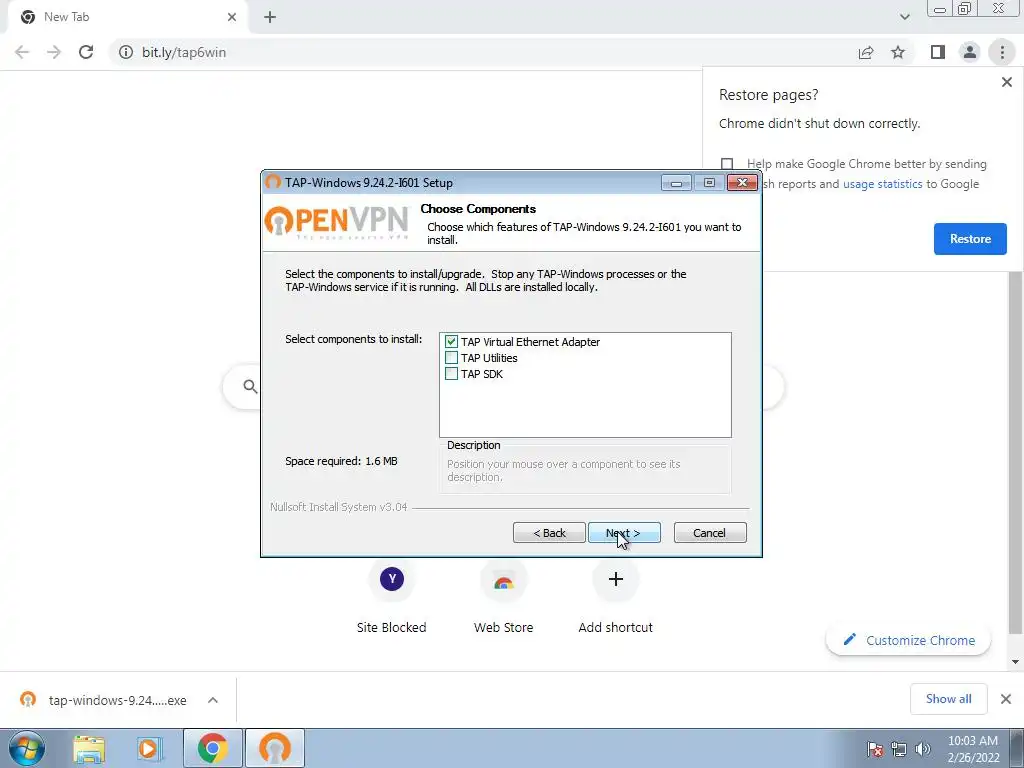Open a new Chrome tab
Screen dimensions: 1024x768
pyautogui.click(x=270, y=17)
